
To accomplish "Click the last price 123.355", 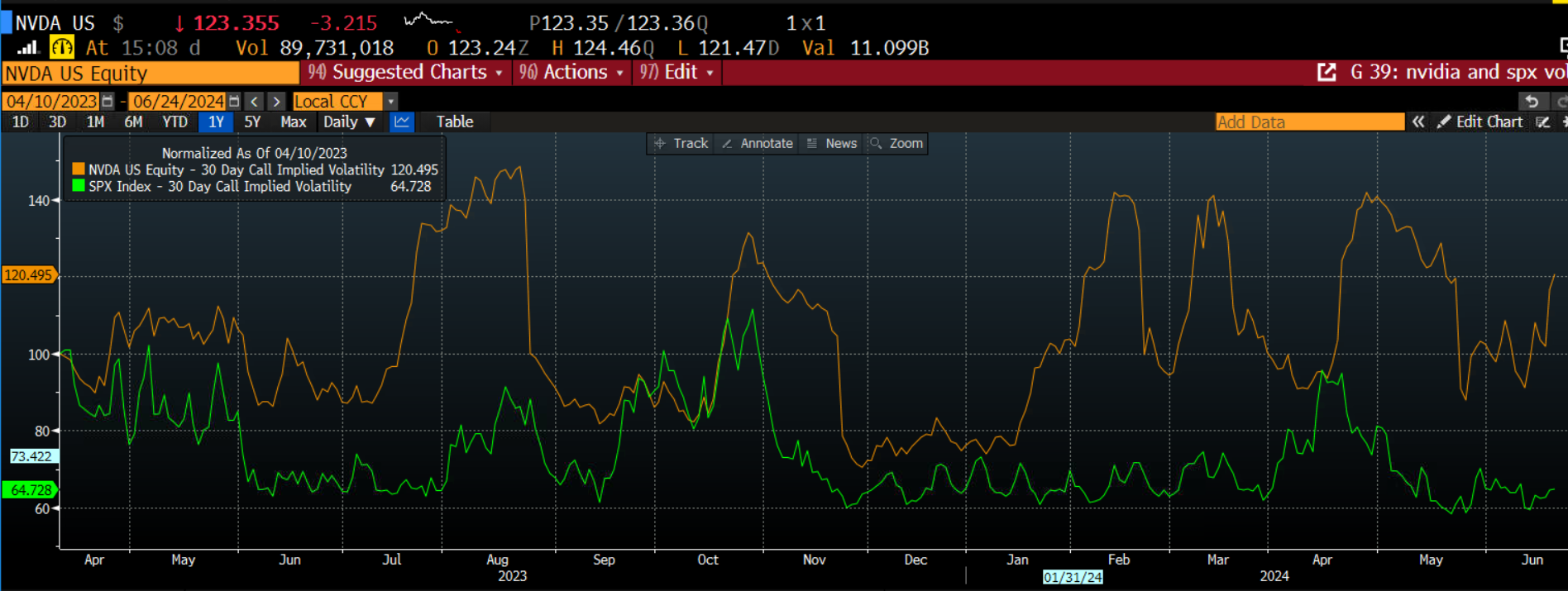I will (237, 23).
